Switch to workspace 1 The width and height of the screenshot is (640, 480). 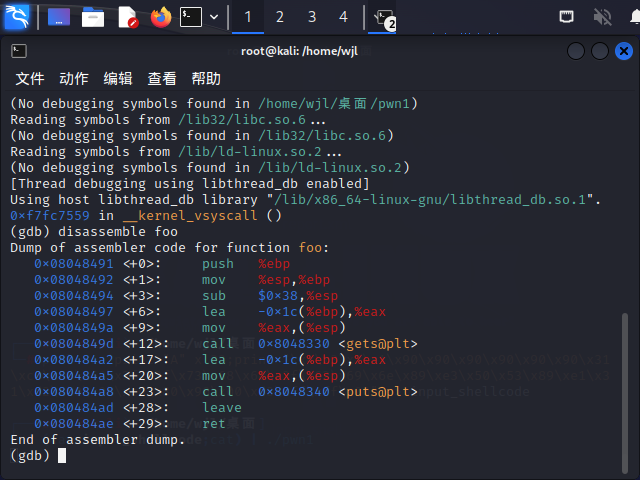(x=248, y=17)
